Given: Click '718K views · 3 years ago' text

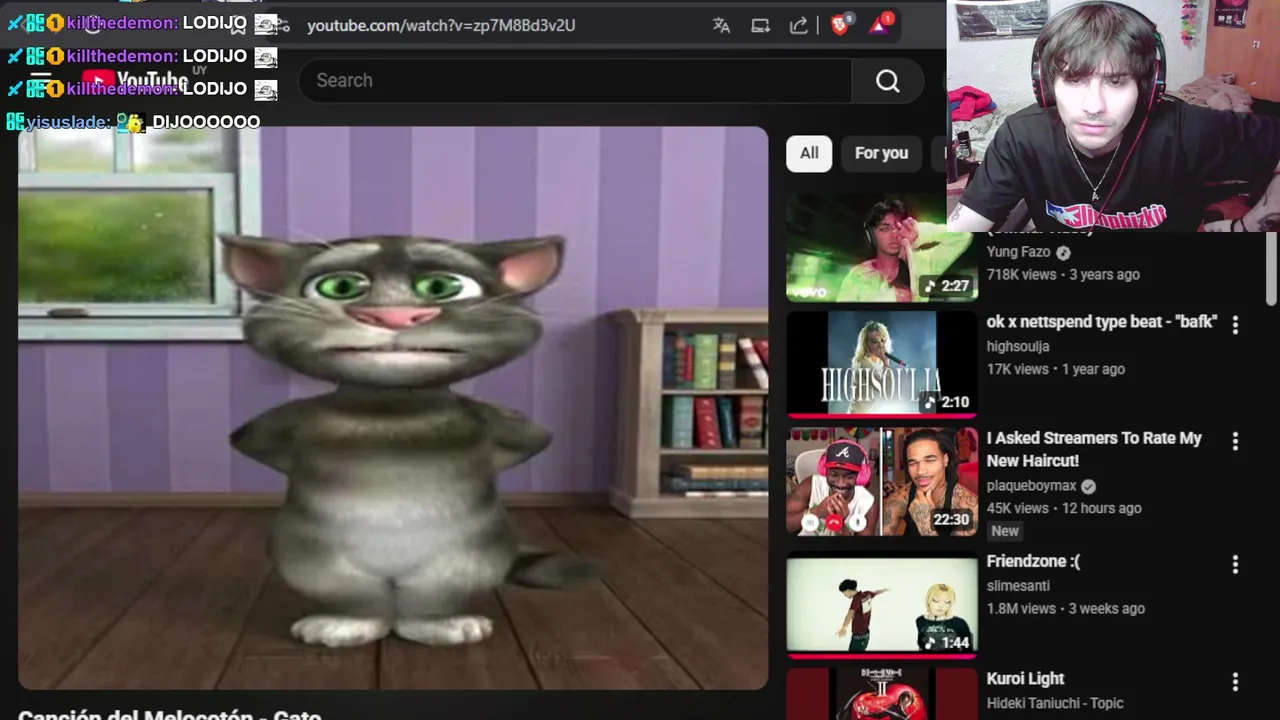Looking at the screenshot, I should click(1063, 275).
